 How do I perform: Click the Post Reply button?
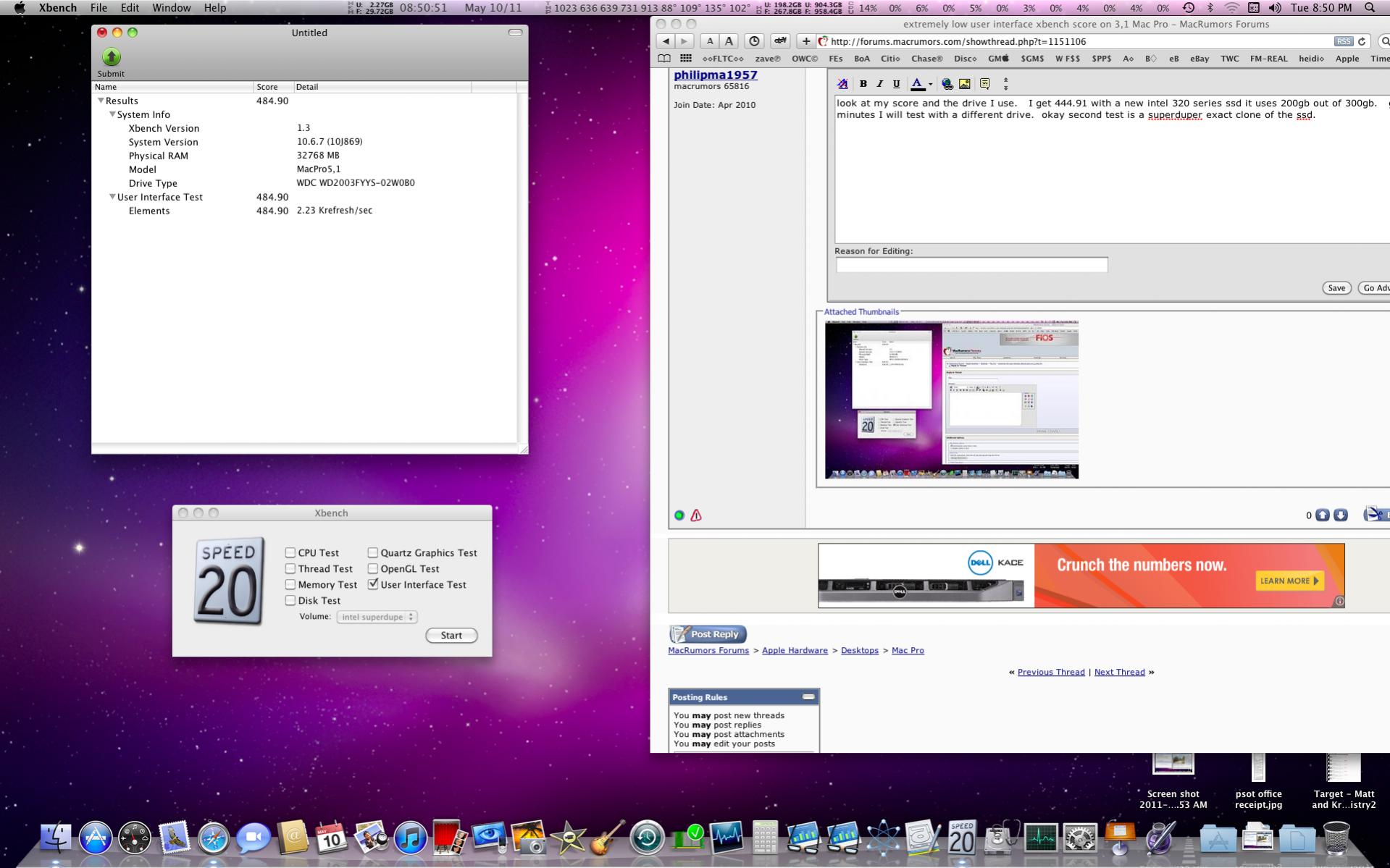tap(708, 634)
